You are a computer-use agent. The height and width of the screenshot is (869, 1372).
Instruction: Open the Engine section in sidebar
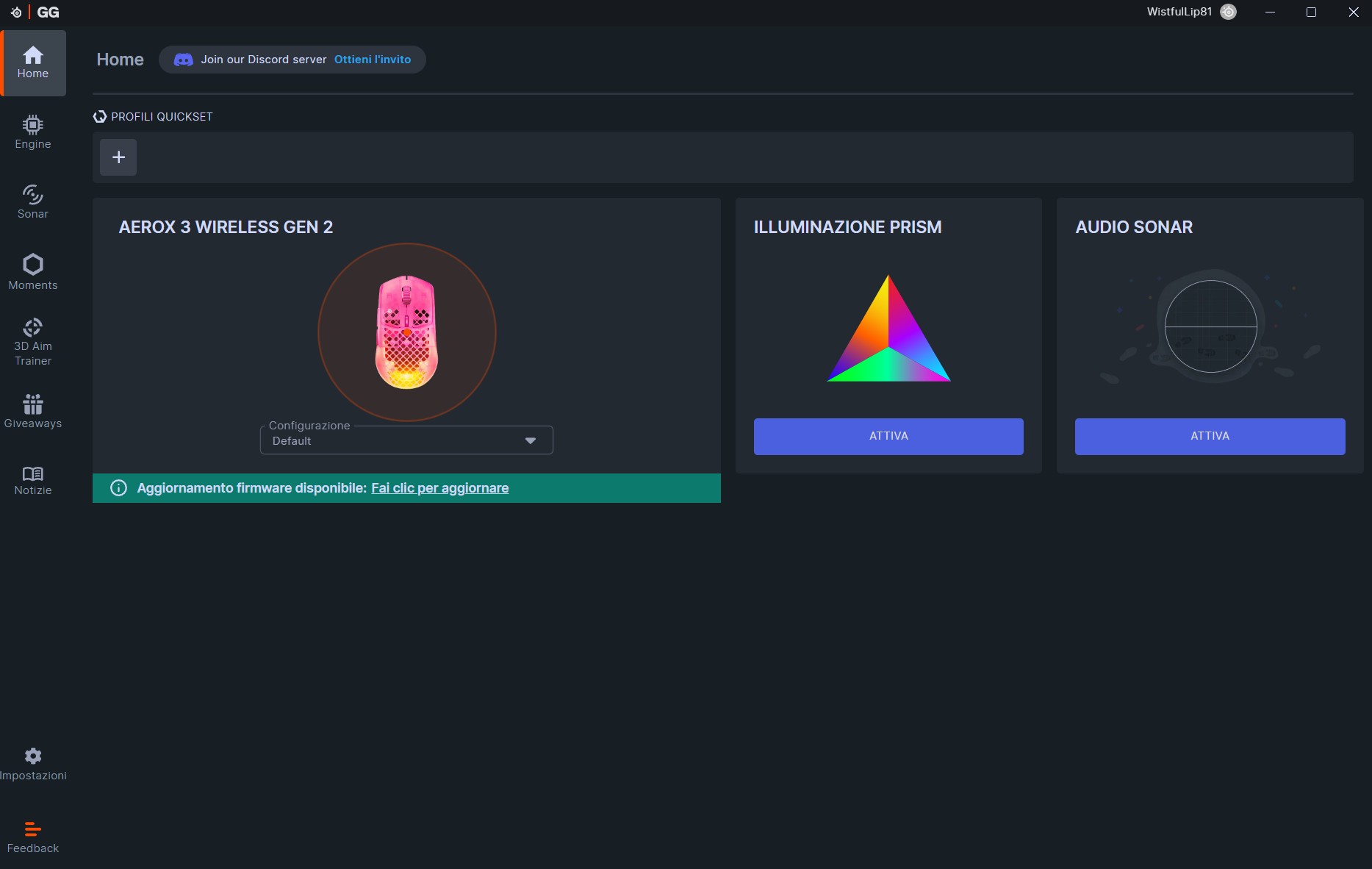(33, 132)
